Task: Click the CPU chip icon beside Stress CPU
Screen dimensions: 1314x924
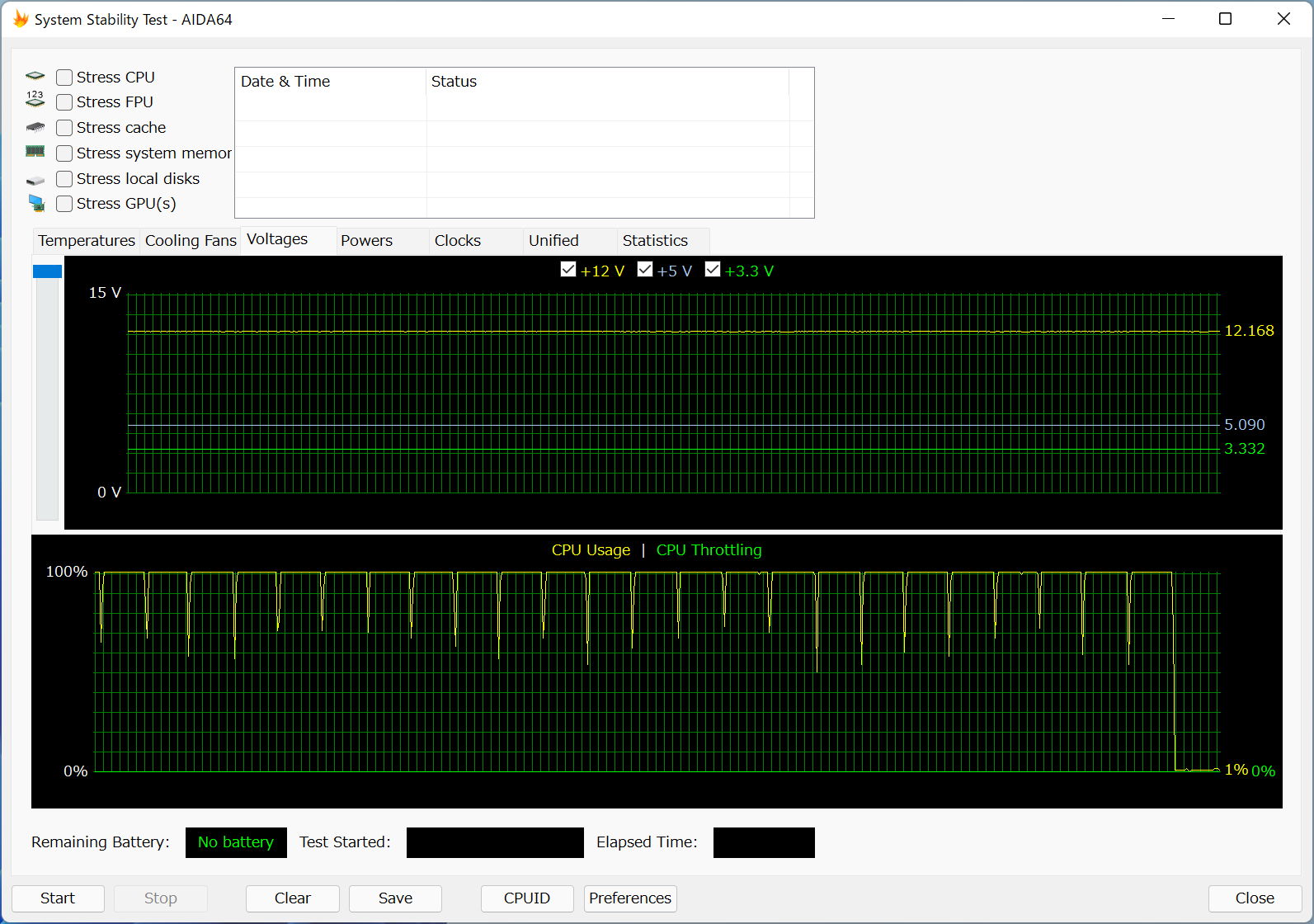Action: [x=35, y=77]
